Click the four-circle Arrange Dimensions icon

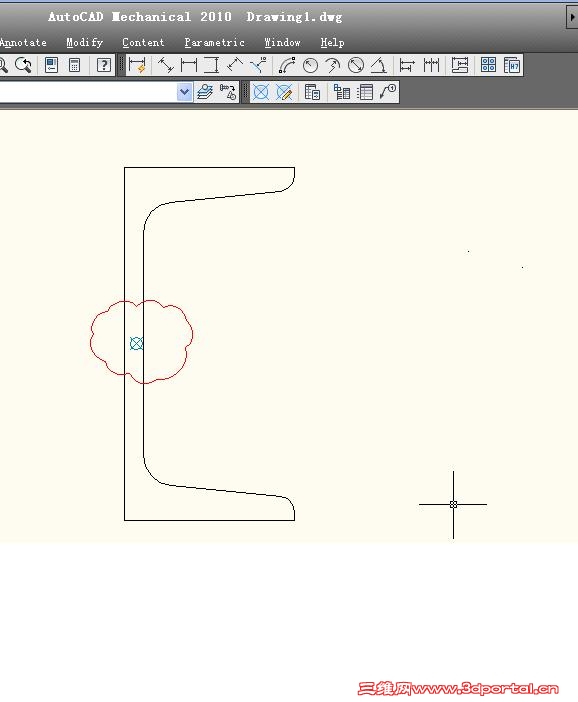coord(488,65)
